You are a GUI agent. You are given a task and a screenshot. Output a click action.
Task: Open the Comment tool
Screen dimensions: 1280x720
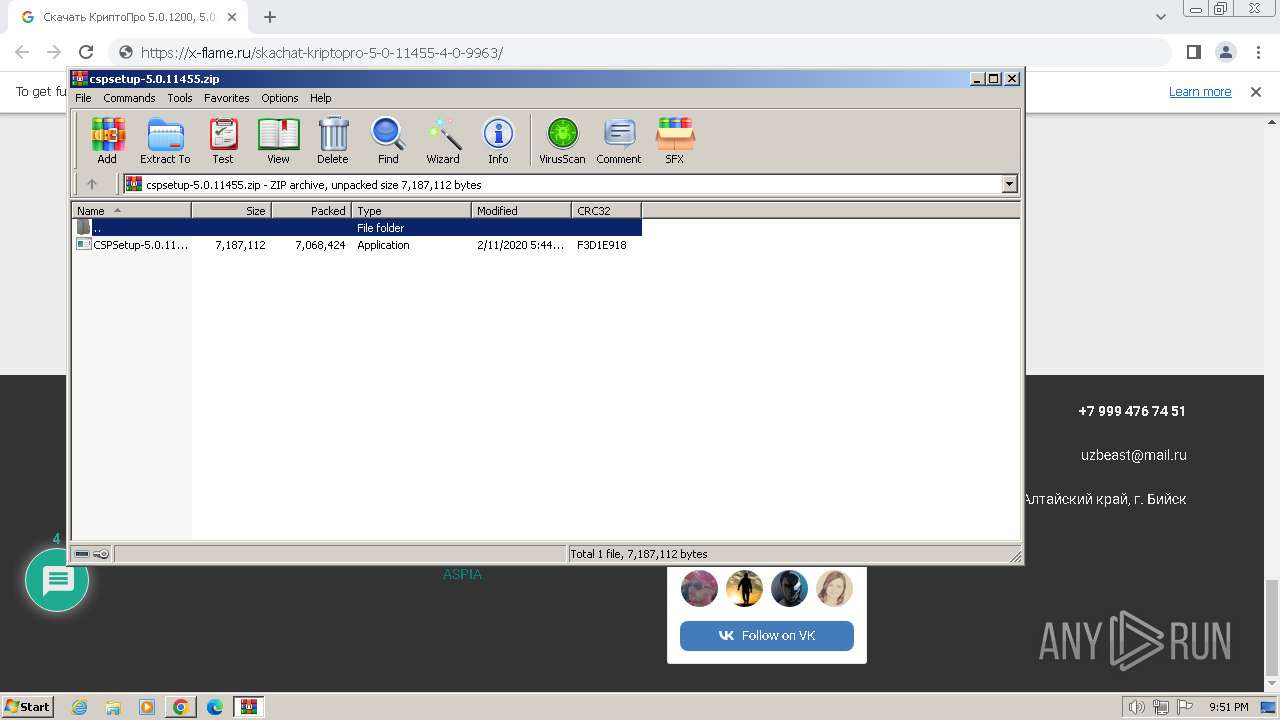619,140
